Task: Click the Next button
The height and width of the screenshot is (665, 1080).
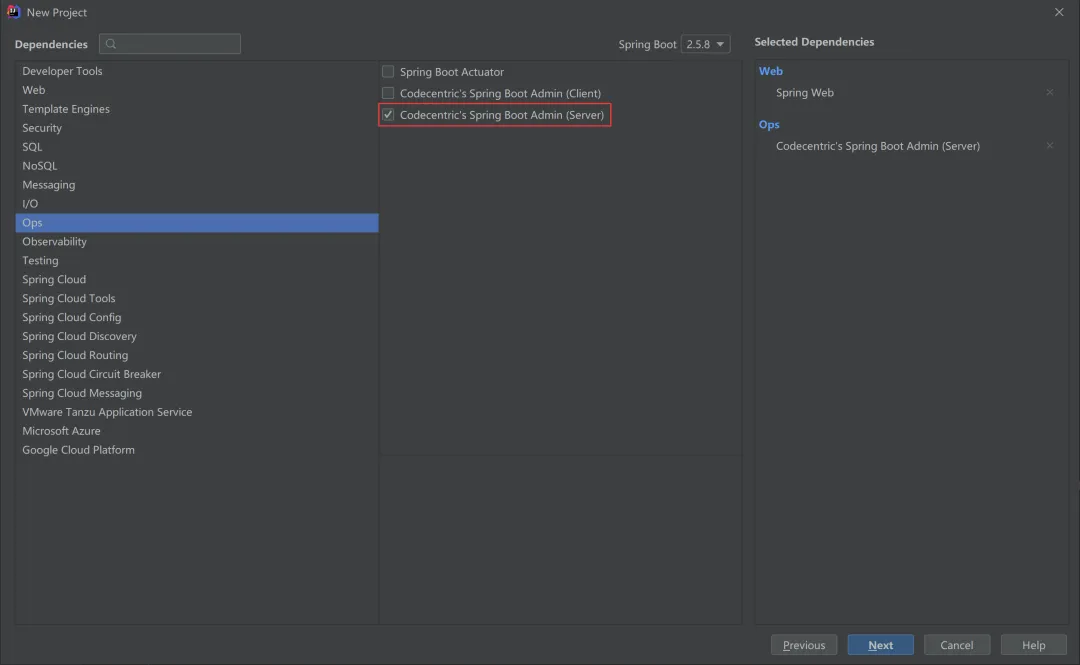Action: click(x=880, y=644)
